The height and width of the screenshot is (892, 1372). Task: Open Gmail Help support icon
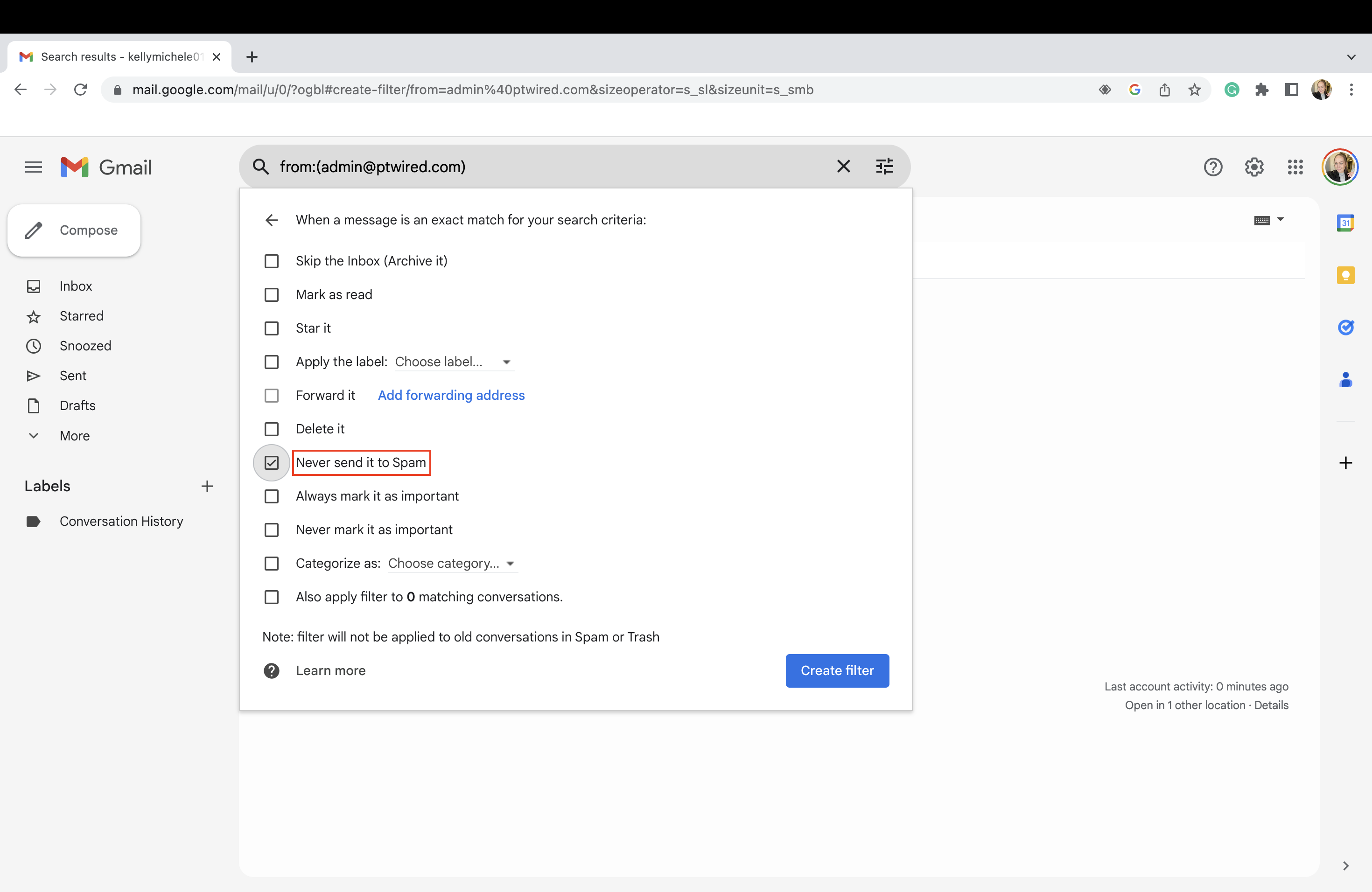pos(1213,167)
